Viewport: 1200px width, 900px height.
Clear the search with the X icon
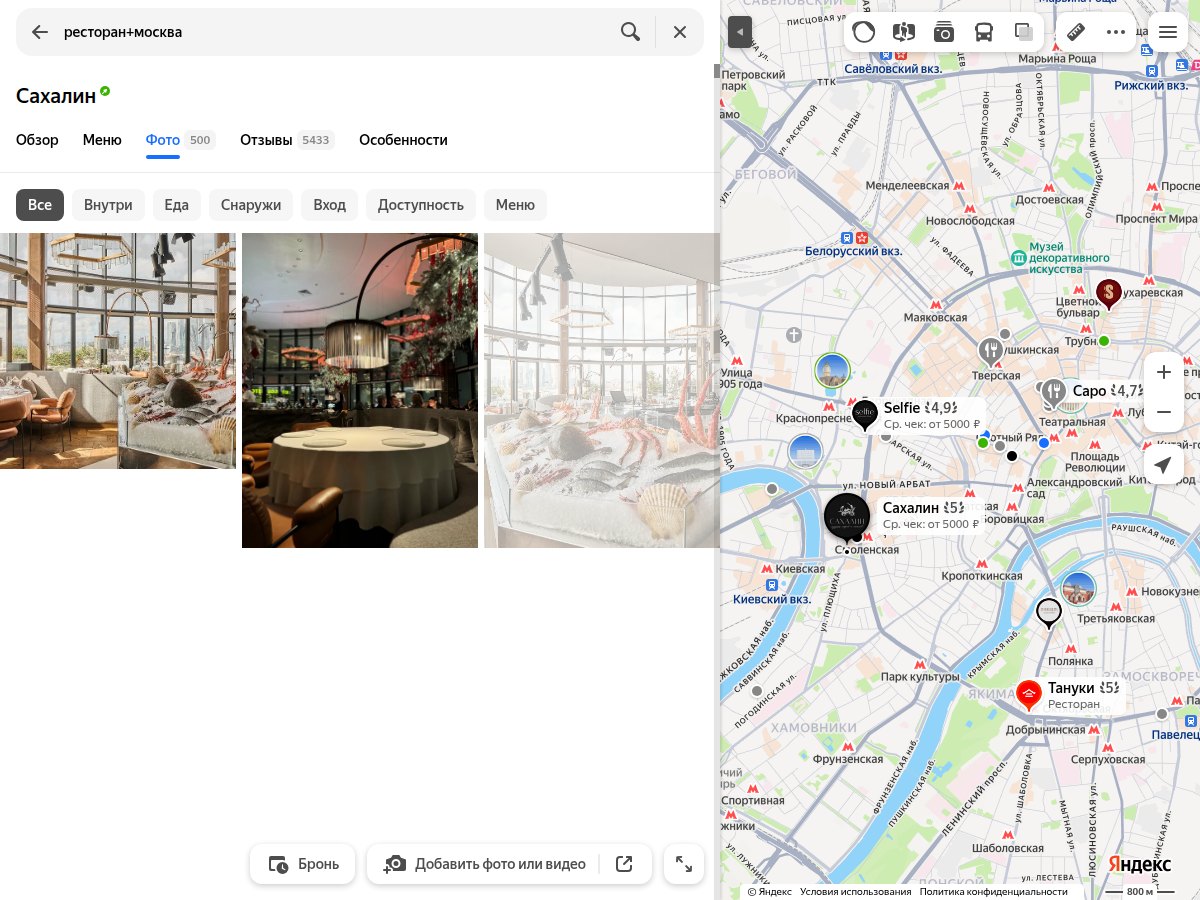(680, 32)
